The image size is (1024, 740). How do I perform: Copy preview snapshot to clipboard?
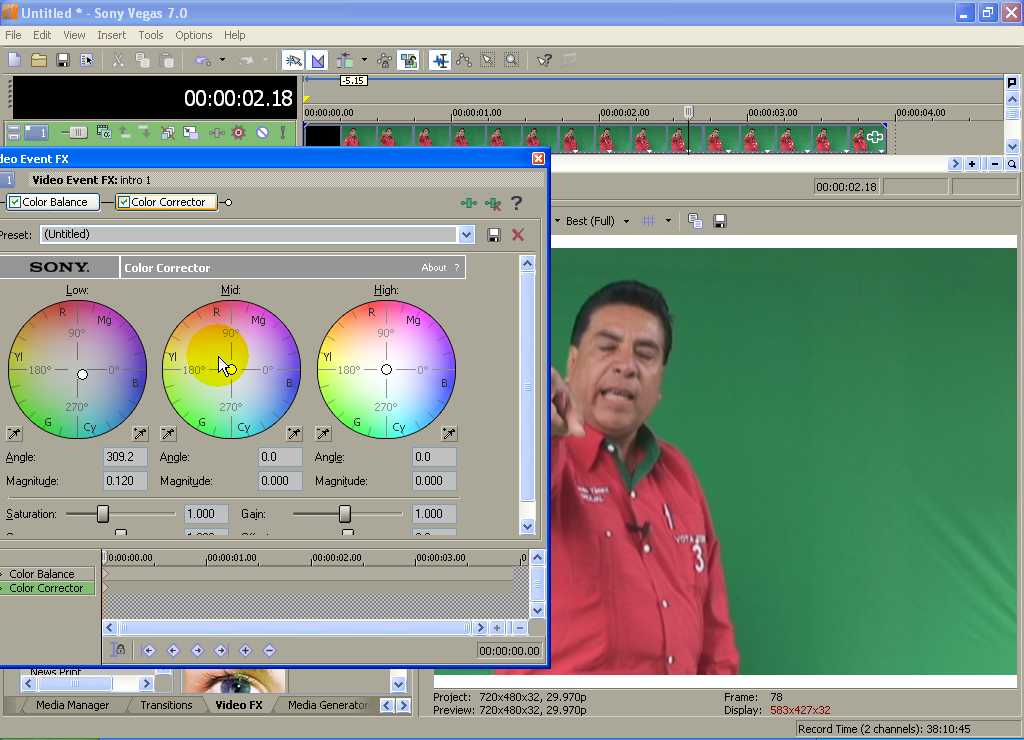coord(695,221)
